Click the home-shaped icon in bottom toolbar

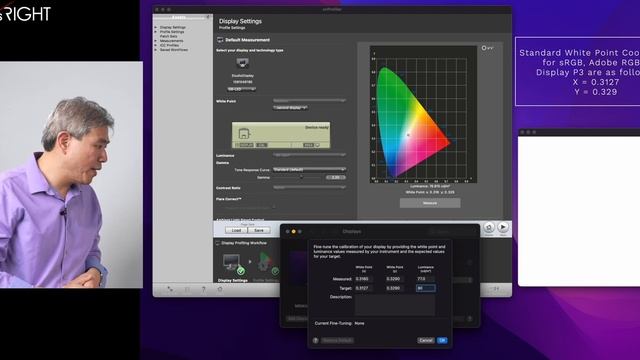click(220, 289)
